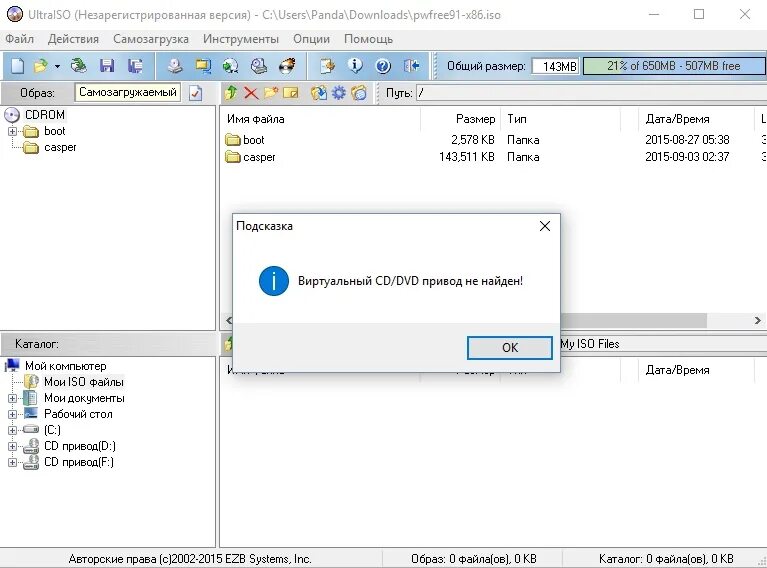Expand the CD привод(D:) node
The height and width of the screenshot is (568, 767).
point(12,446)
